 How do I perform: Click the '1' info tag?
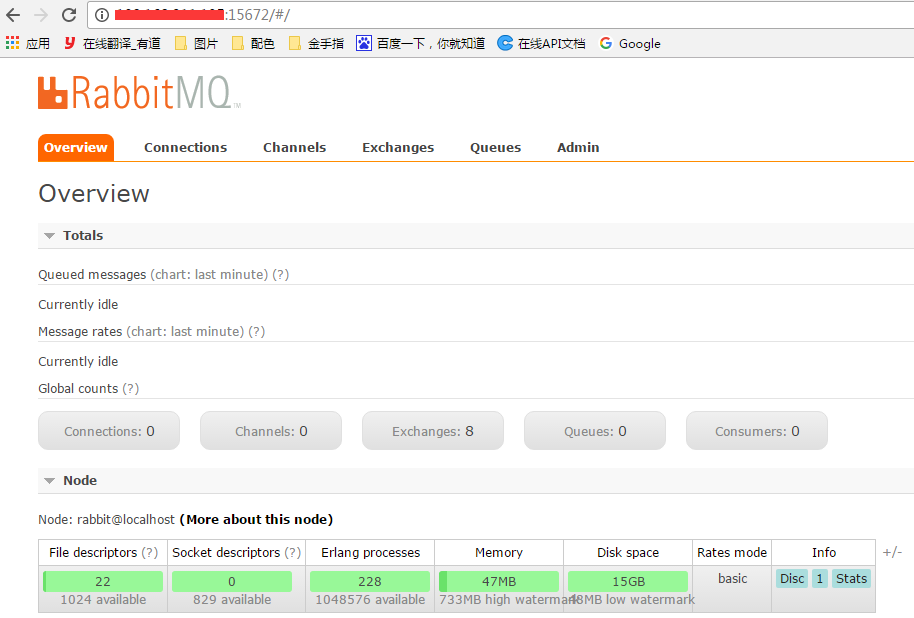[x=820, y=578]
